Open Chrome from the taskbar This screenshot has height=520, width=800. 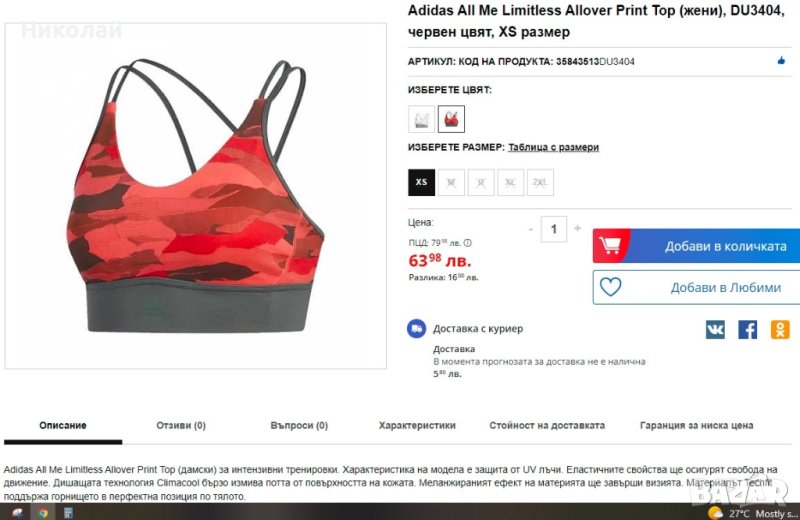[x=43, y=513]
